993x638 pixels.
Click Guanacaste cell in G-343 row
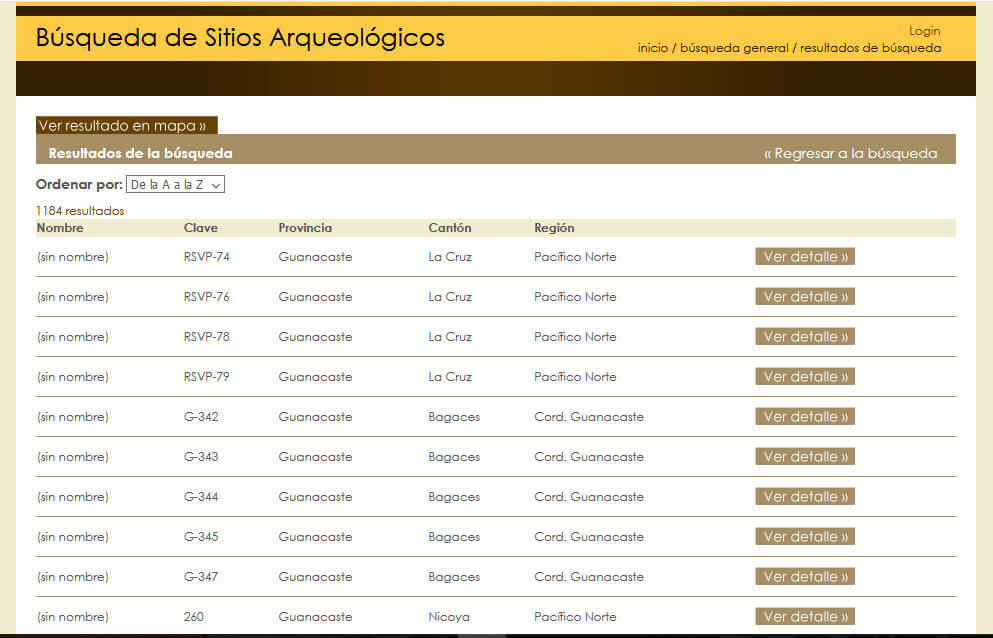coord(315,456)
